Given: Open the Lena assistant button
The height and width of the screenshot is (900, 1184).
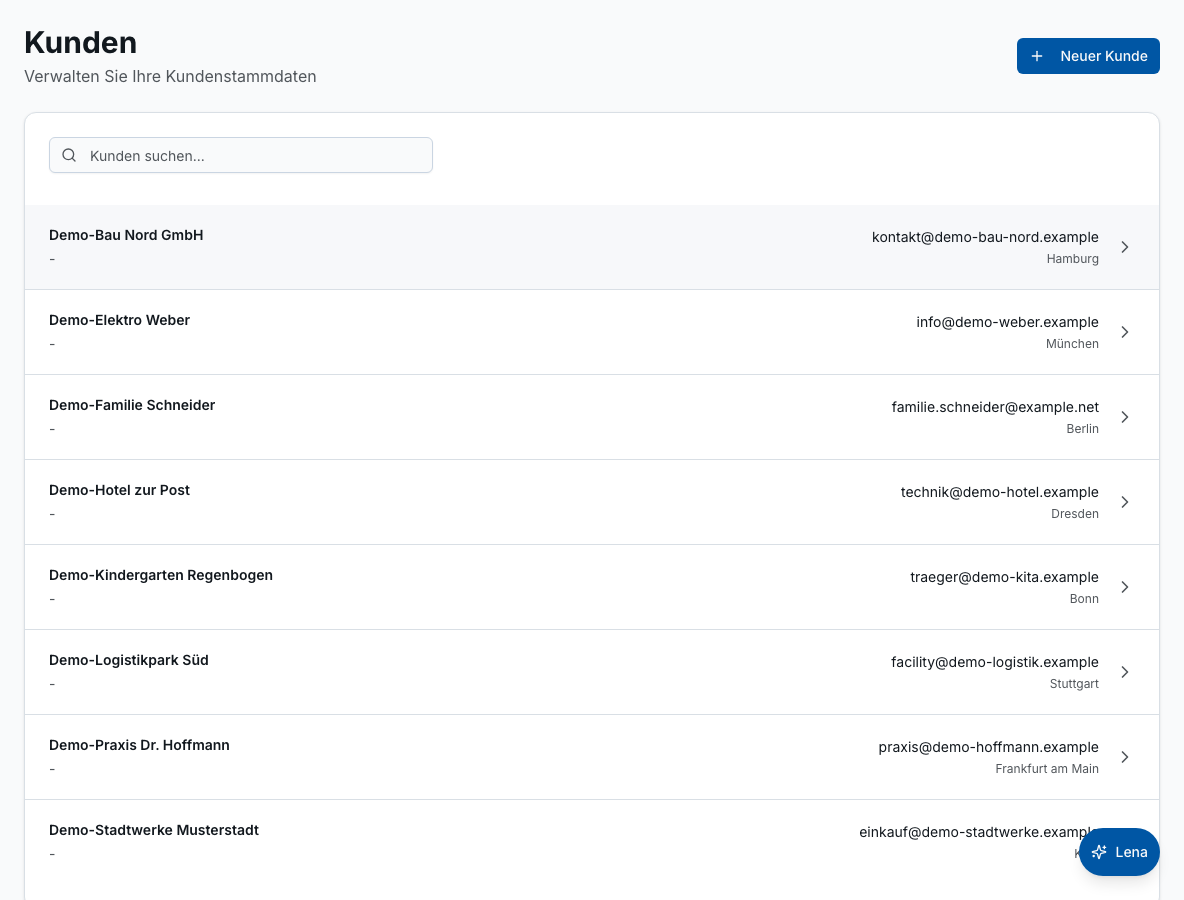Looking at the screenshot, I should [x=1118, y=852].
